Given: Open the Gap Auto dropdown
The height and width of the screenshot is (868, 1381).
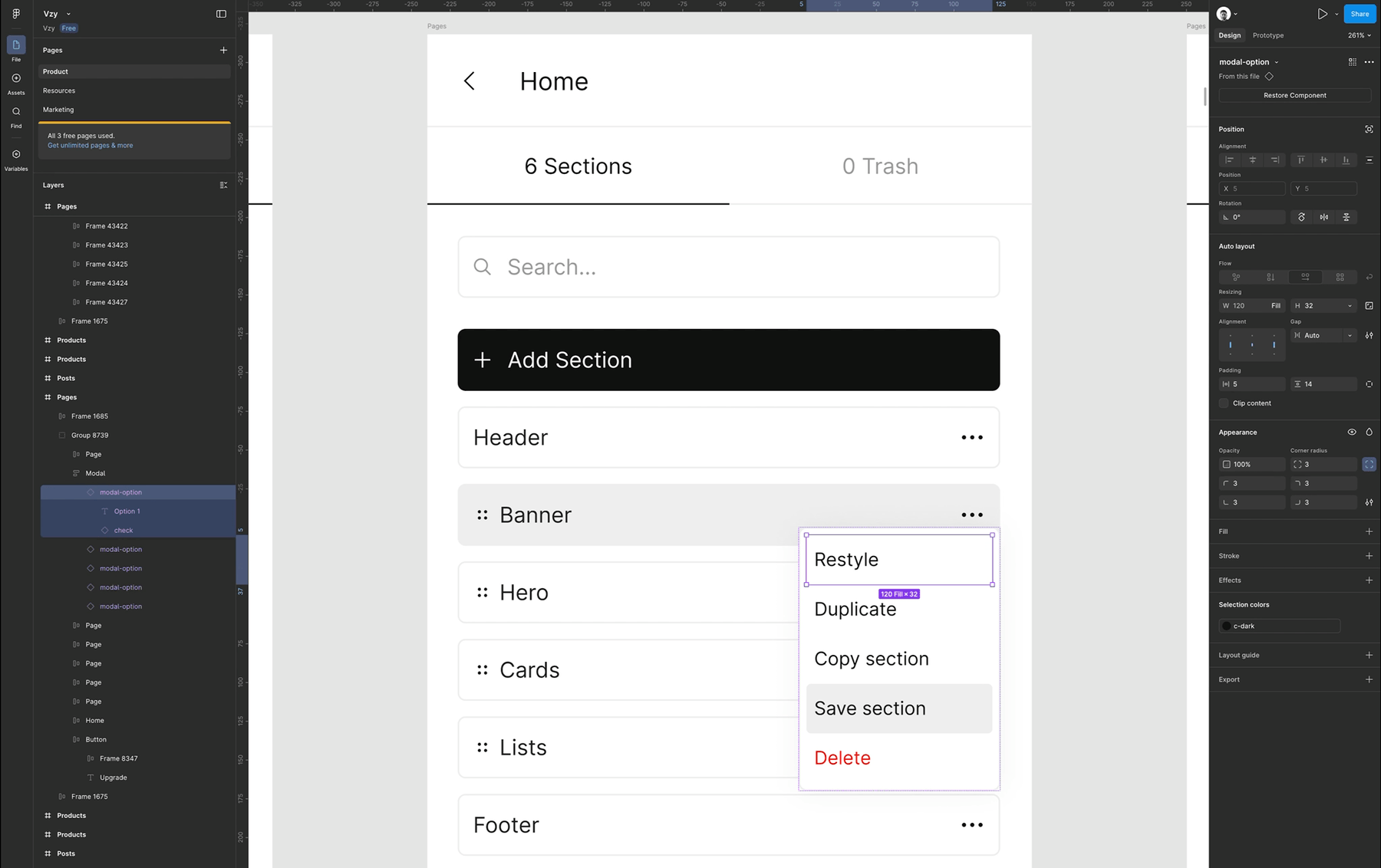Looking at the screenshot, I should click(x=1349, y=336).
